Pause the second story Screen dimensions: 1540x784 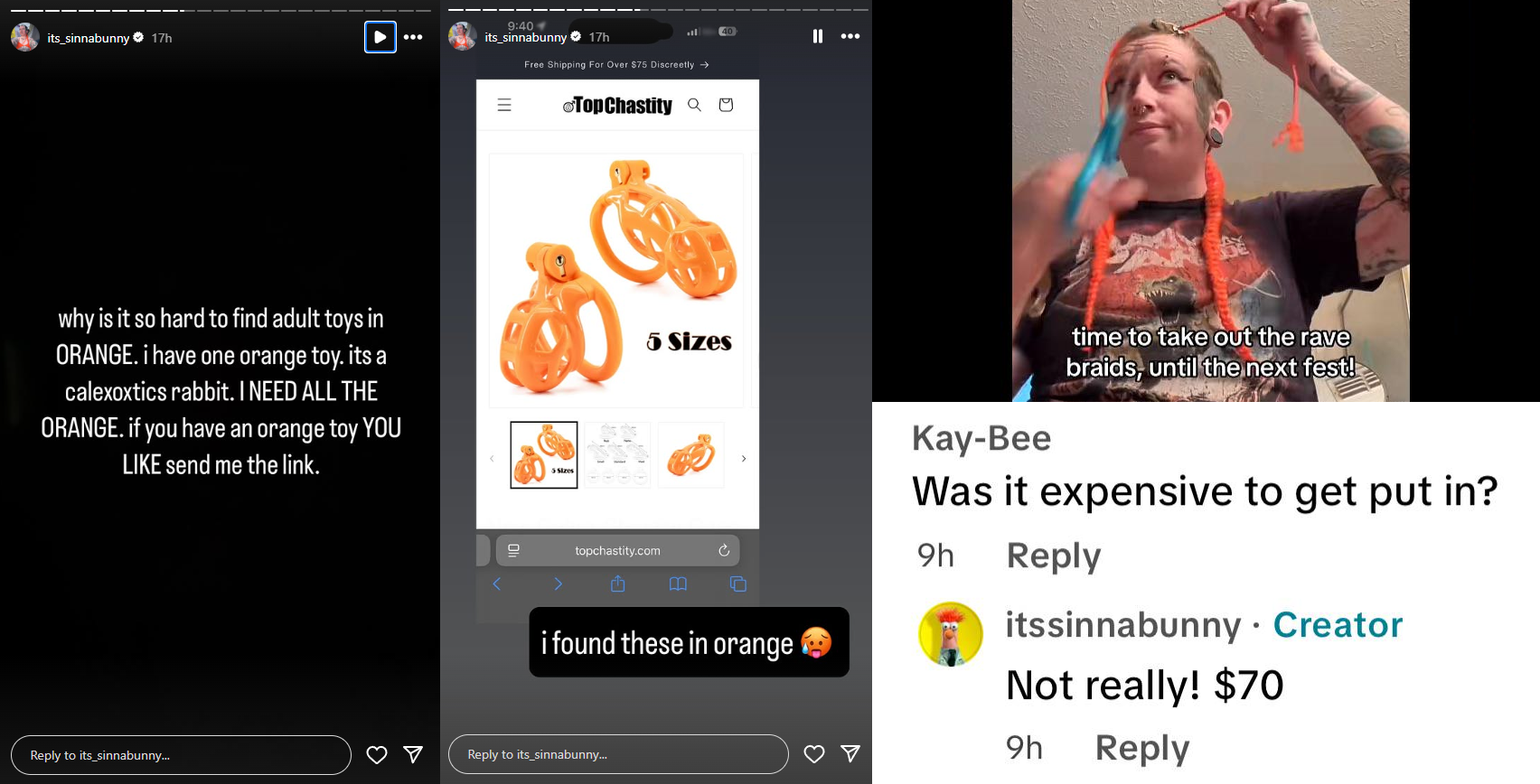tap(818, 36)
